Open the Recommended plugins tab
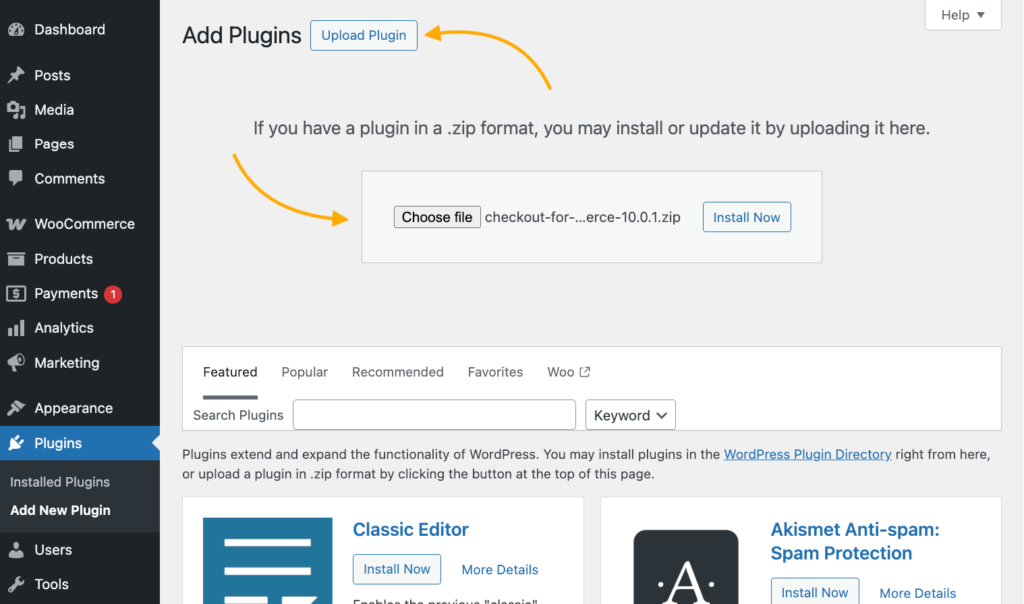Image resolution: width=1024 pixels, height=604 pixels. tap(397, 372)
